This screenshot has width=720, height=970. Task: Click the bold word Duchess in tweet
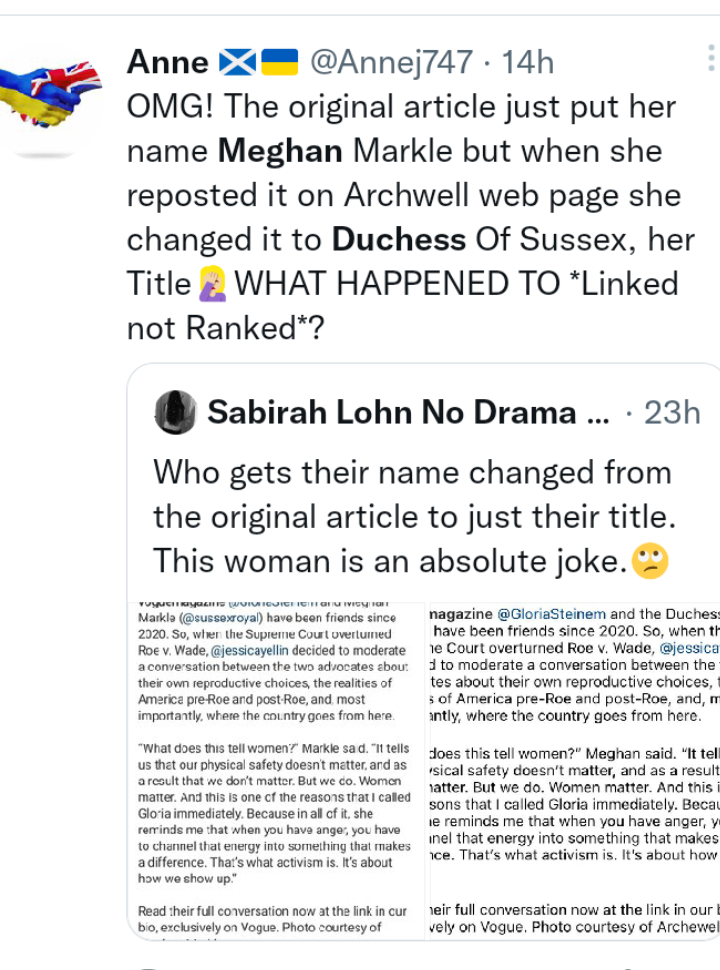[x=398, y=240]
